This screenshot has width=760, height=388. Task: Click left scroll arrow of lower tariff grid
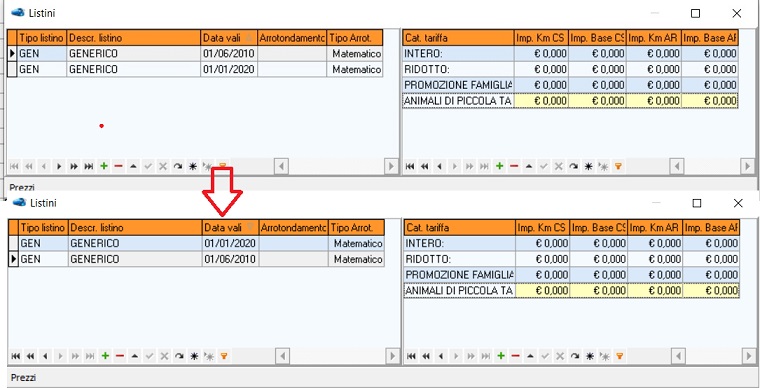(x=678, y=357)
